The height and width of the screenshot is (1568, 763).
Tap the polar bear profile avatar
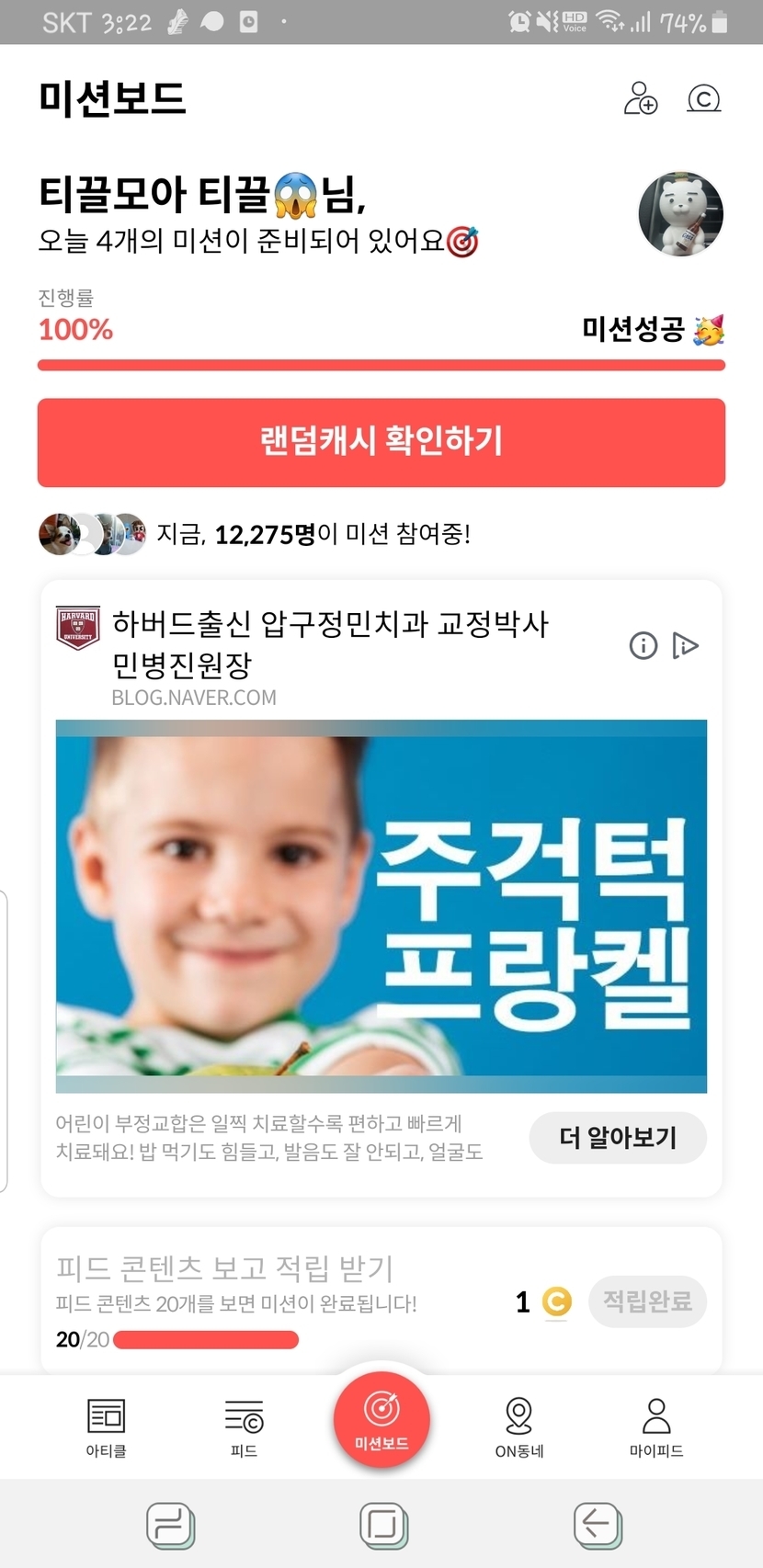tap(680, 213)
